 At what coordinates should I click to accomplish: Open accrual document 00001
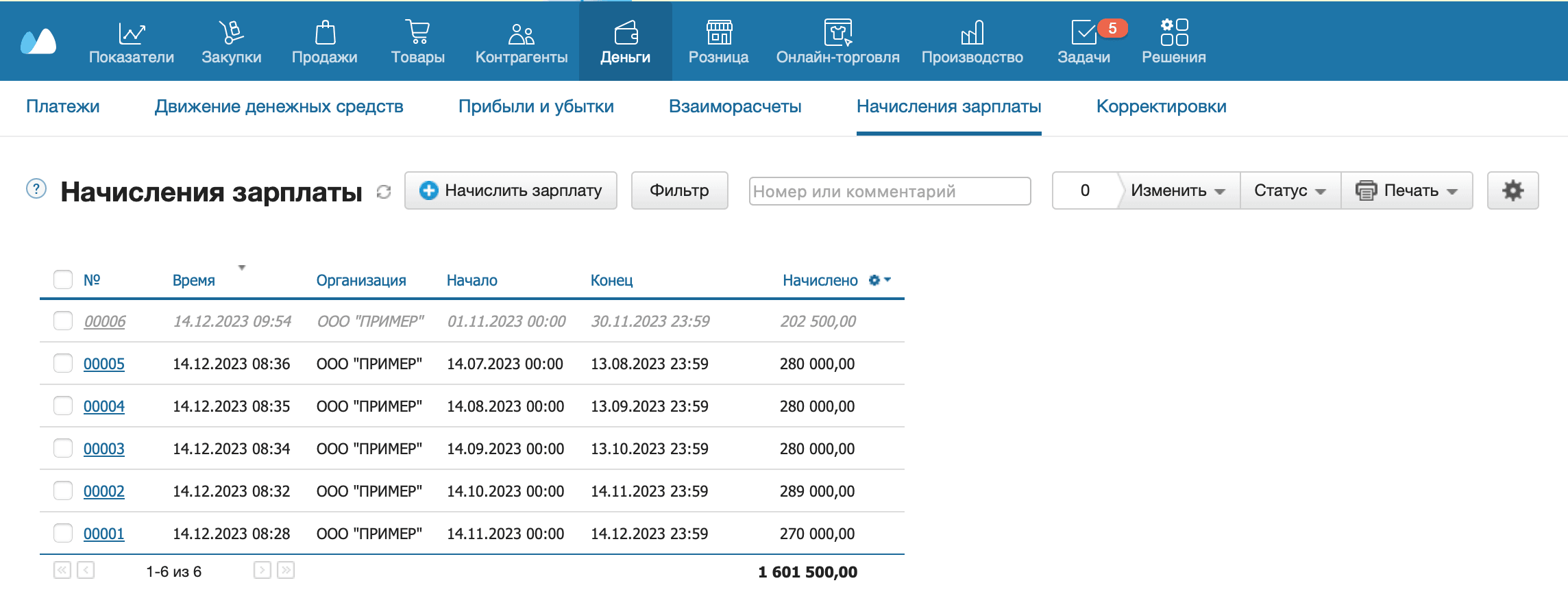[x=104, y=534]
